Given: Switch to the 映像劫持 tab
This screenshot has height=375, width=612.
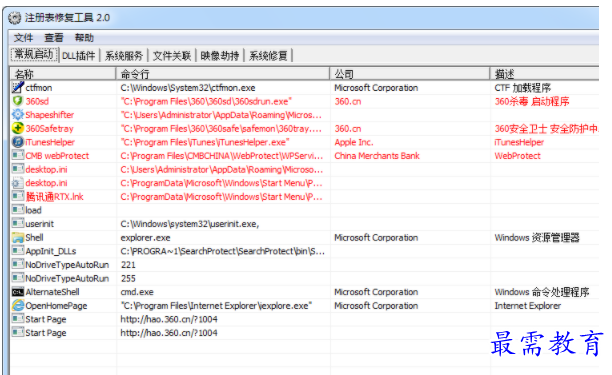Looking at the screenshot, I should 220,56.
